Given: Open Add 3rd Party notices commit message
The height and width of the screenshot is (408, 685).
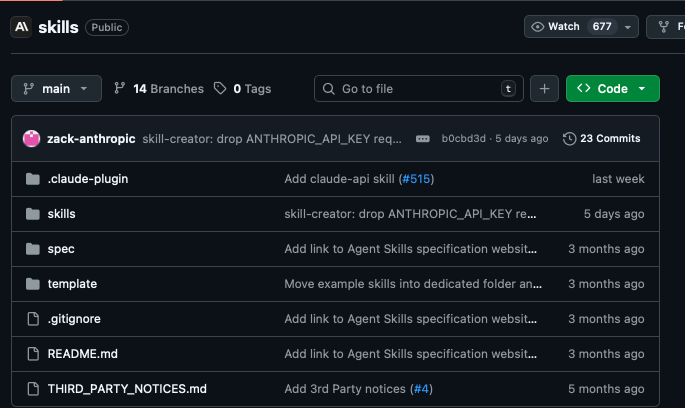Looking at the screenshot, I should click(345, 388).
